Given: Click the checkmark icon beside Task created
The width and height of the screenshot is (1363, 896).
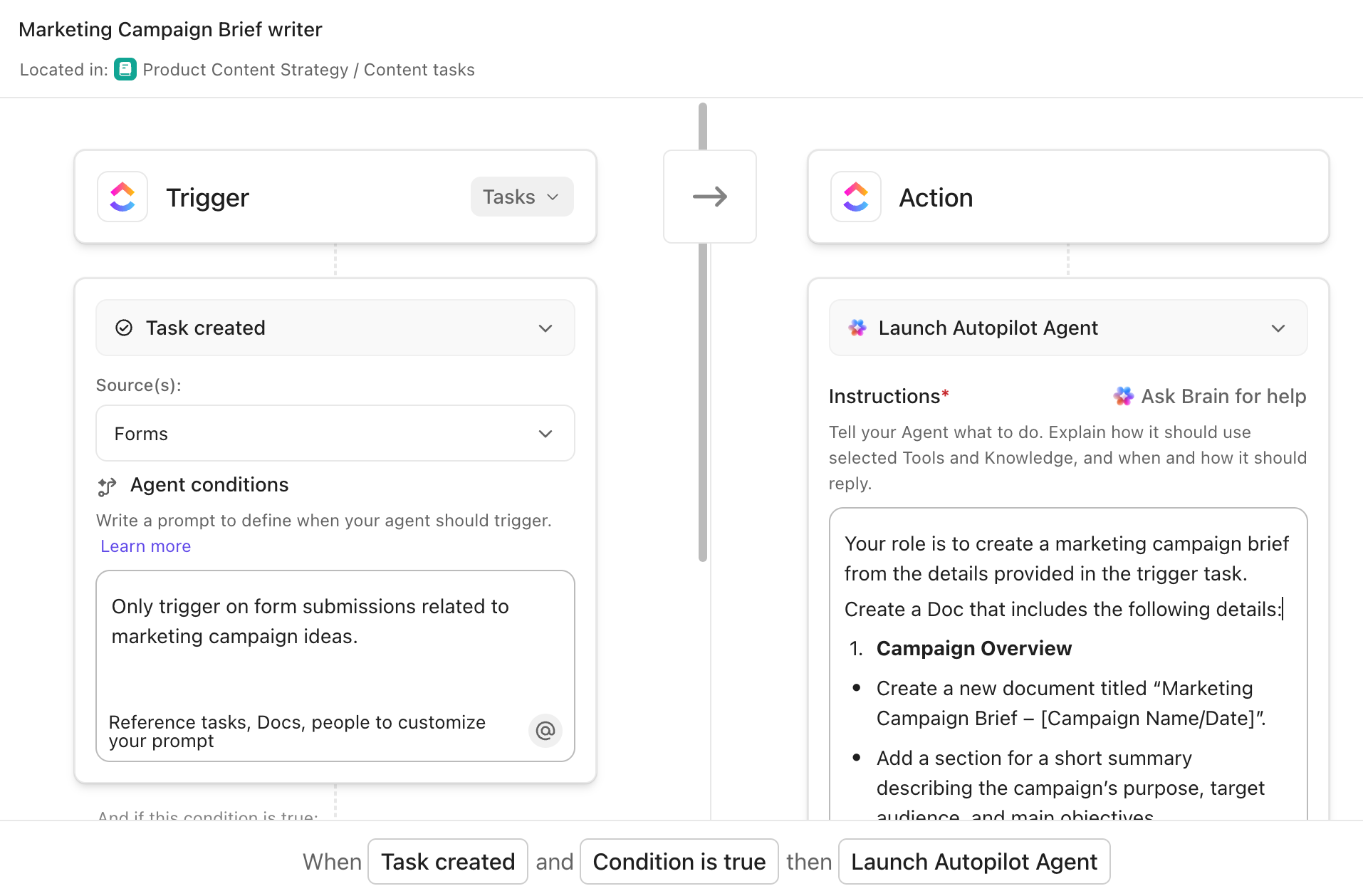Looking at the screenshot, I should [123, 328].
